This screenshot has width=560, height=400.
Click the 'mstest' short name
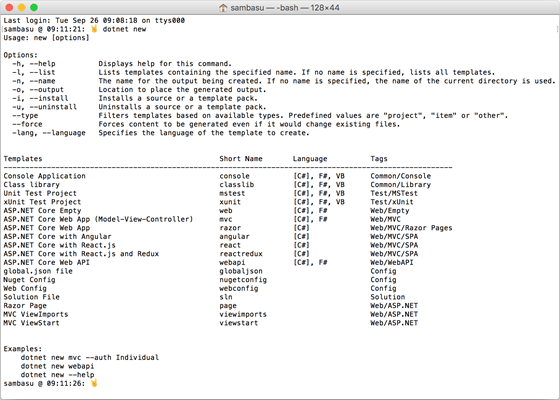232,193
